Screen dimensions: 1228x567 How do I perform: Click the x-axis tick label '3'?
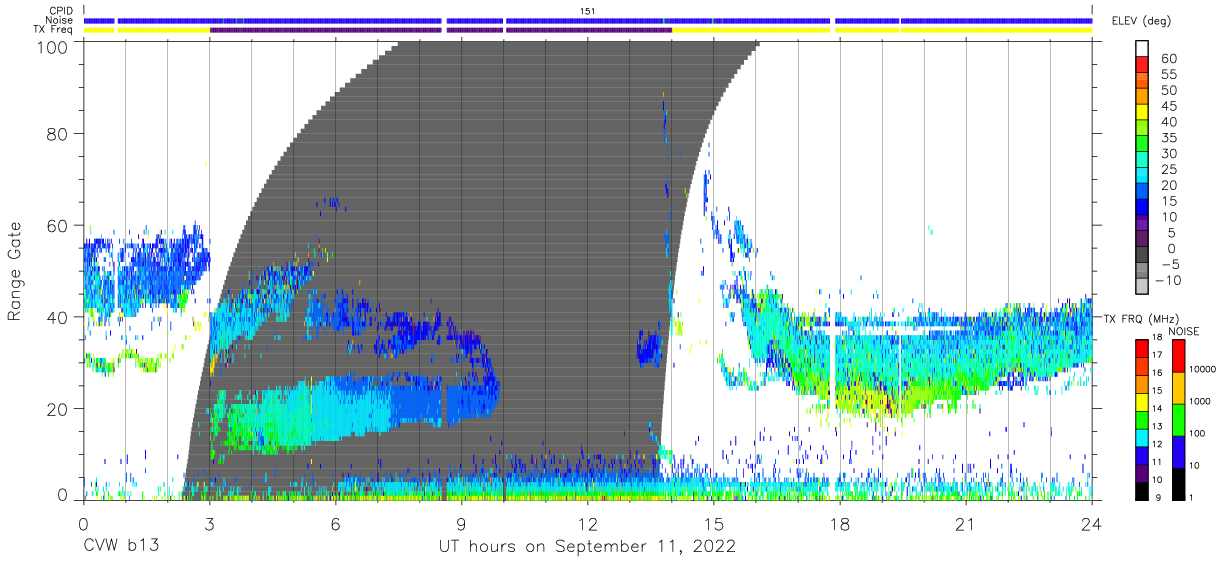pos(209,523)
